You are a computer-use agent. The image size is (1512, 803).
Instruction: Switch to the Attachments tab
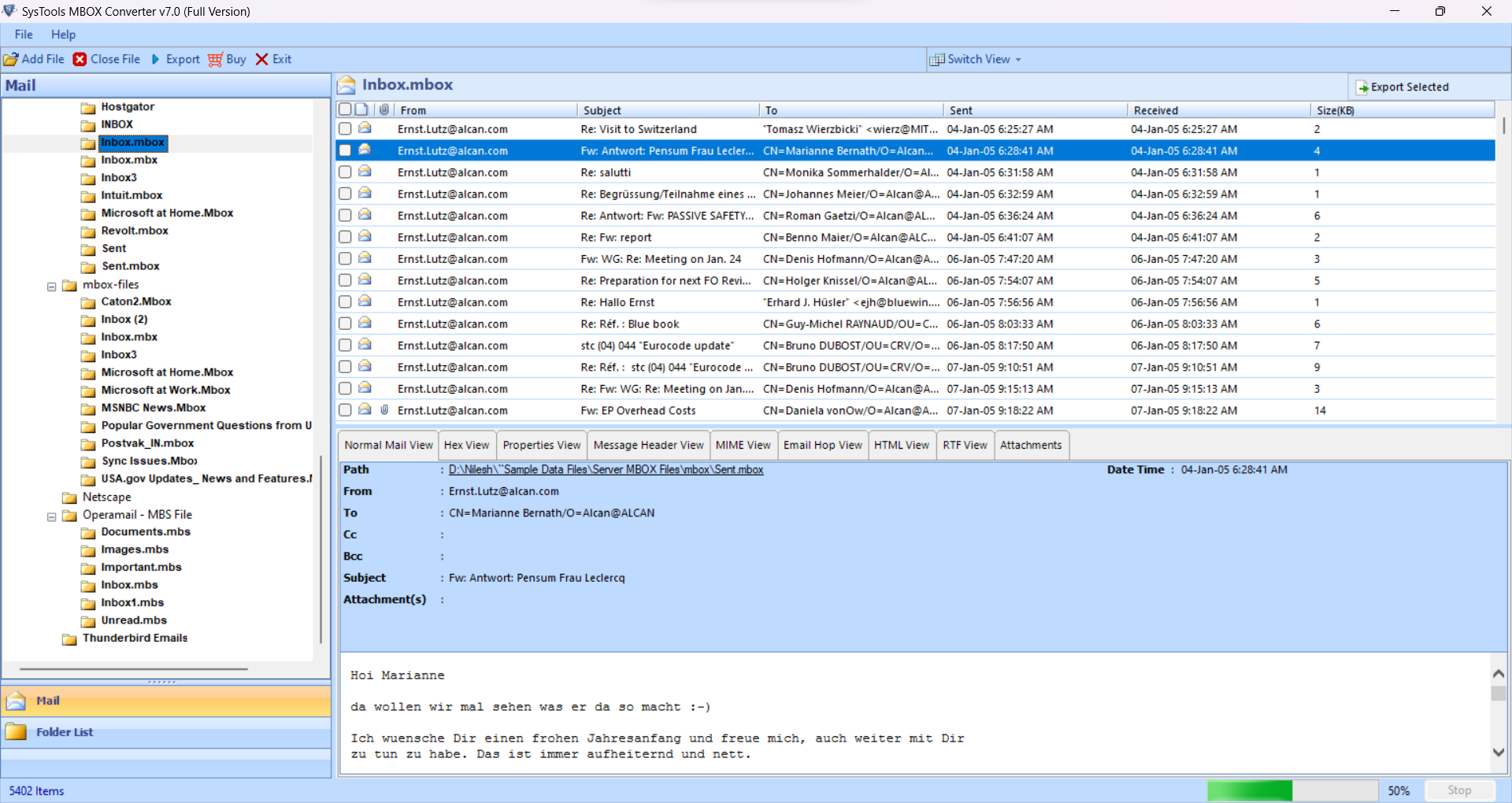(1031, 445)
